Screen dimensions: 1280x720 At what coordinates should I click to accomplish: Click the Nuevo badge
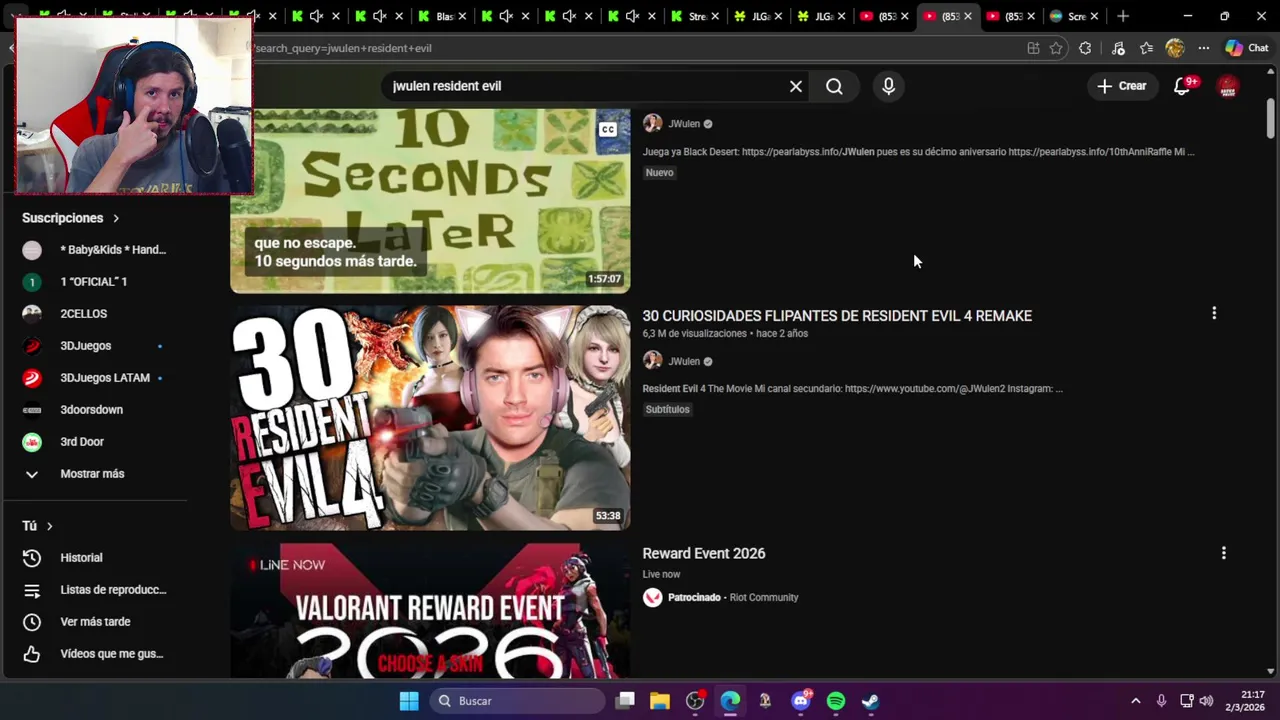click(660, 172)
